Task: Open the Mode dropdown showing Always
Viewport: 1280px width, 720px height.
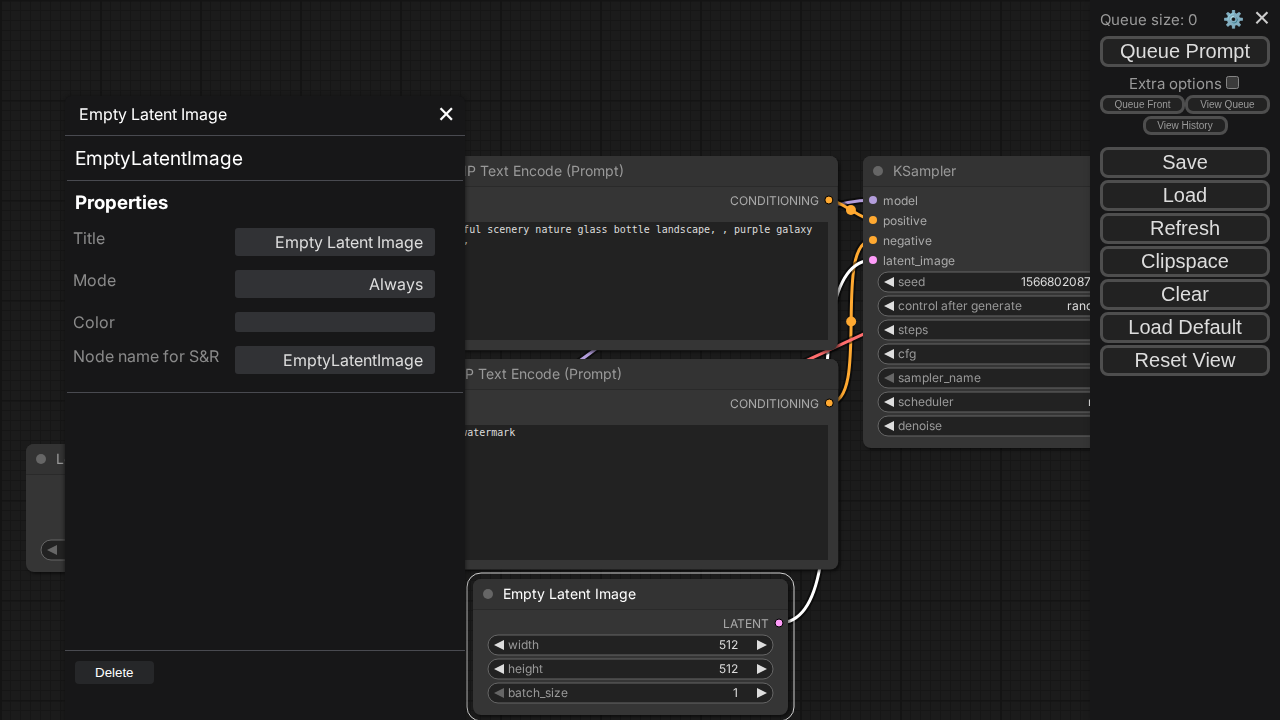Action: coord(335,284)
